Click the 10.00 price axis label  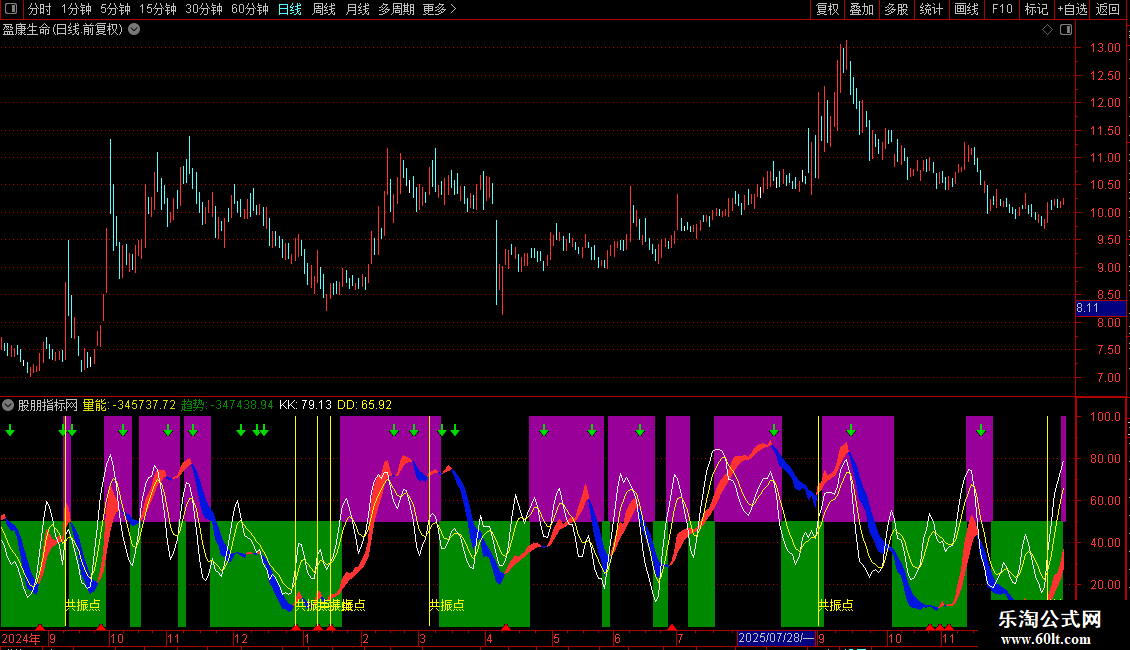coord(1105,213)
